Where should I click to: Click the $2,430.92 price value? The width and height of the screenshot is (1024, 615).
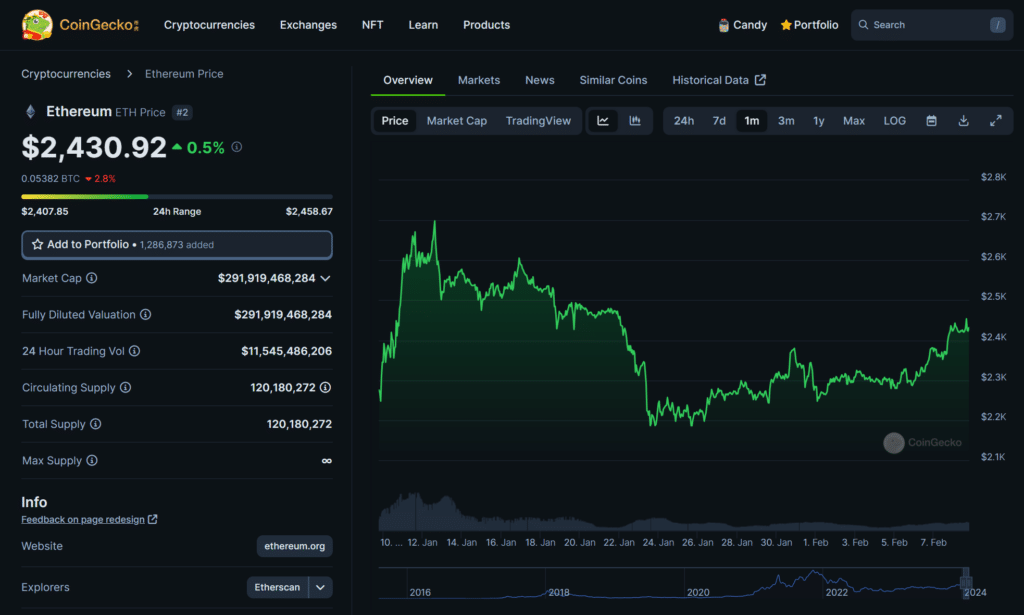pos(94,147)
